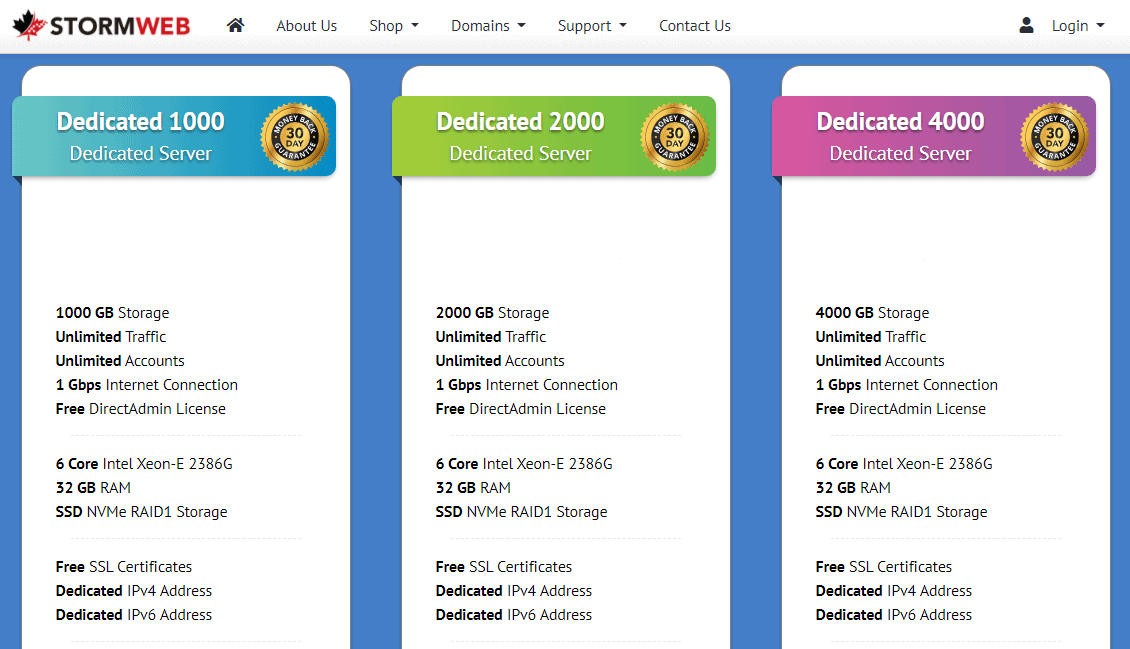Expand the Support dropdown menu
Viewport: 1130px width, 649px height.
[x=592, y=26]
